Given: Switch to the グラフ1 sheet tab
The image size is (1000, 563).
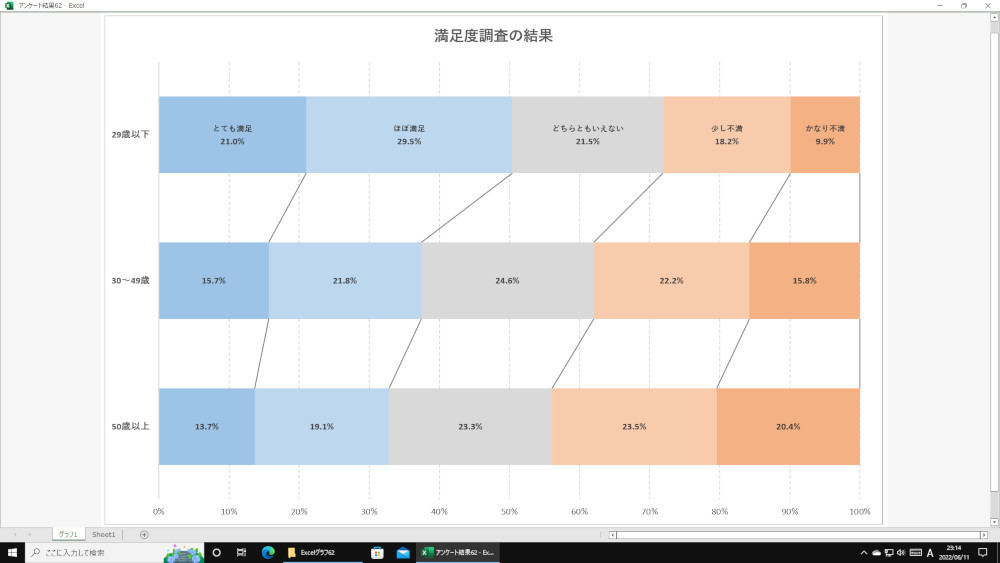Looking at the screenshot, I should pyautogui.click(x=68, y=534).
